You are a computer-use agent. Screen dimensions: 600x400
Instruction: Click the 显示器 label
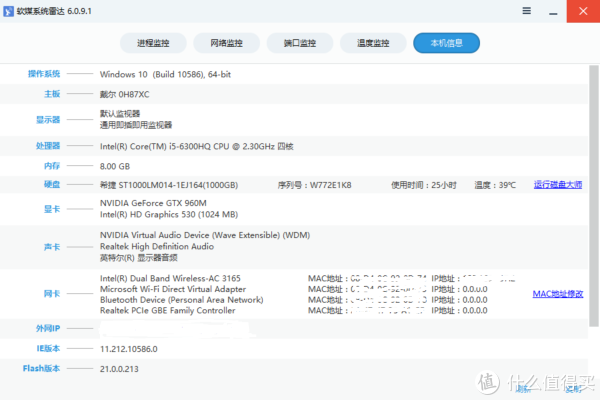tap(48, 119)
